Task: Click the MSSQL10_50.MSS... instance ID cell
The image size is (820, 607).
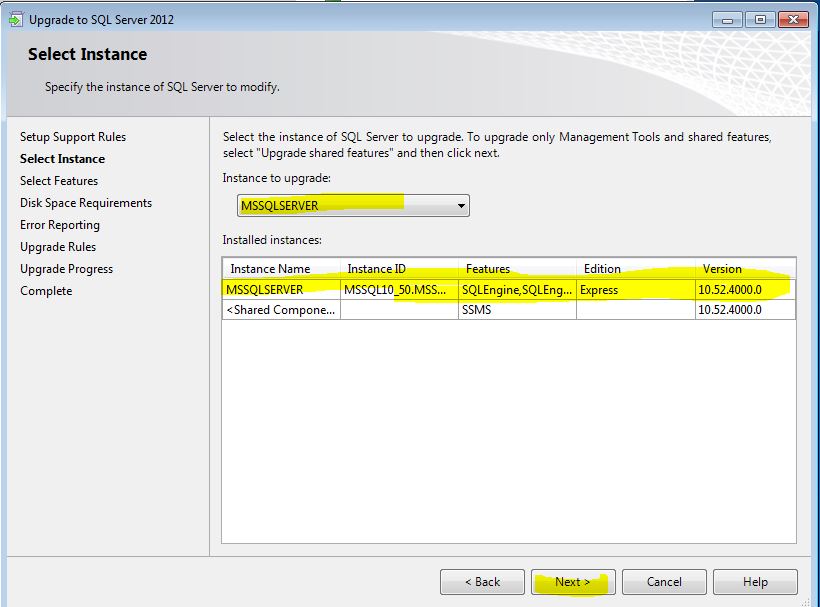Action: point(400,290)
